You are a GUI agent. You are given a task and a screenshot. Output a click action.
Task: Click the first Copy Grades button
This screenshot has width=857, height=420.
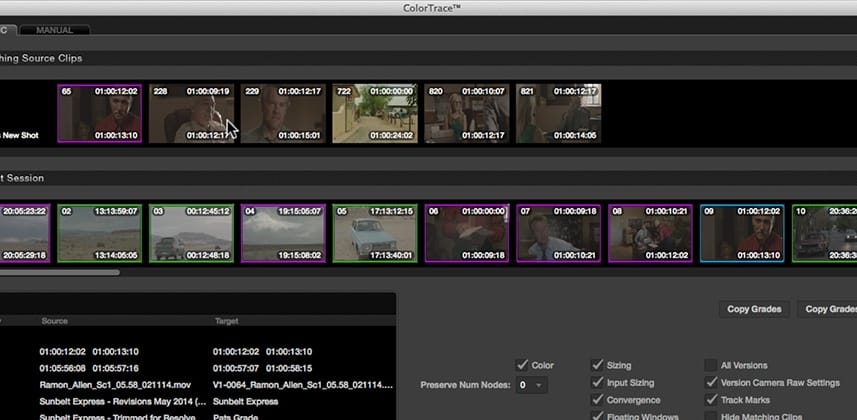pyautogui.click(x=754, y=309)
